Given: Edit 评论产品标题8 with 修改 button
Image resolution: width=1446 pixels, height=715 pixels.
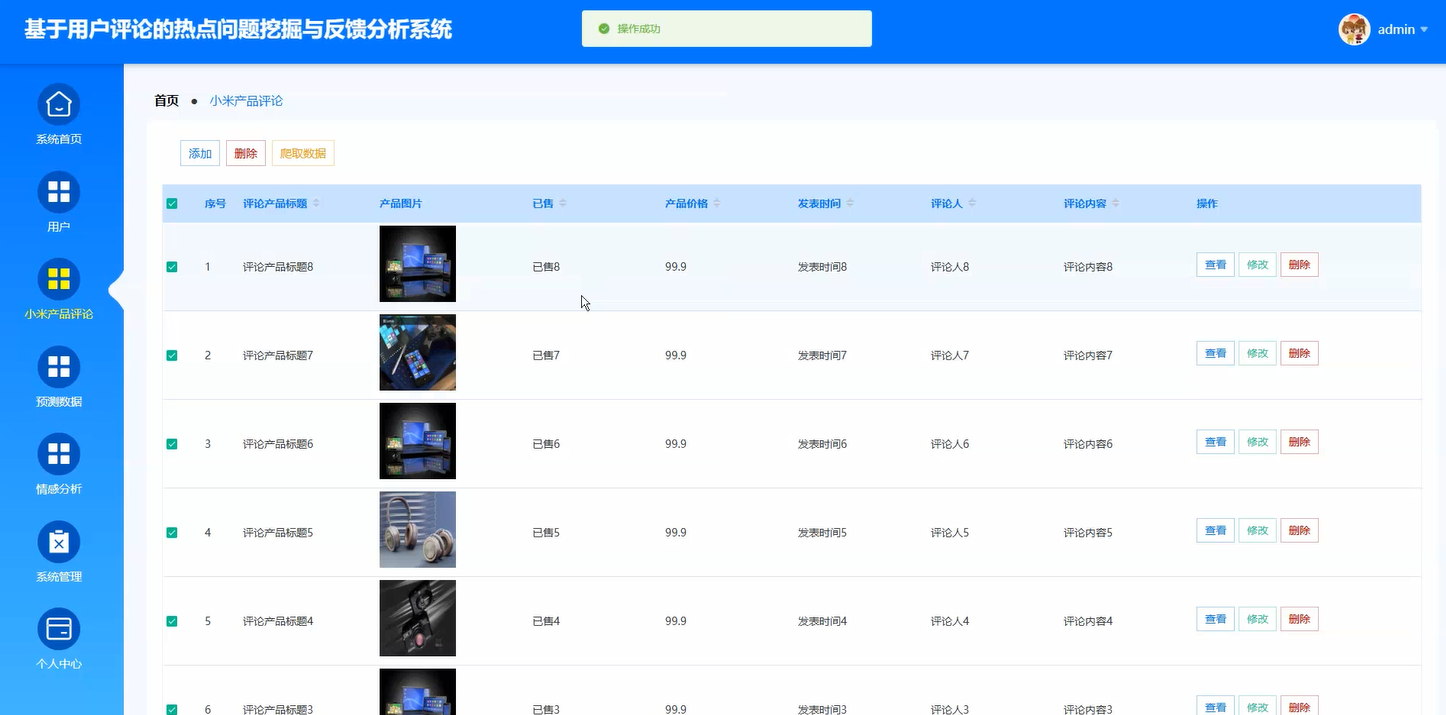Looking at the screenshot, I should click(x=1258, y=265).
